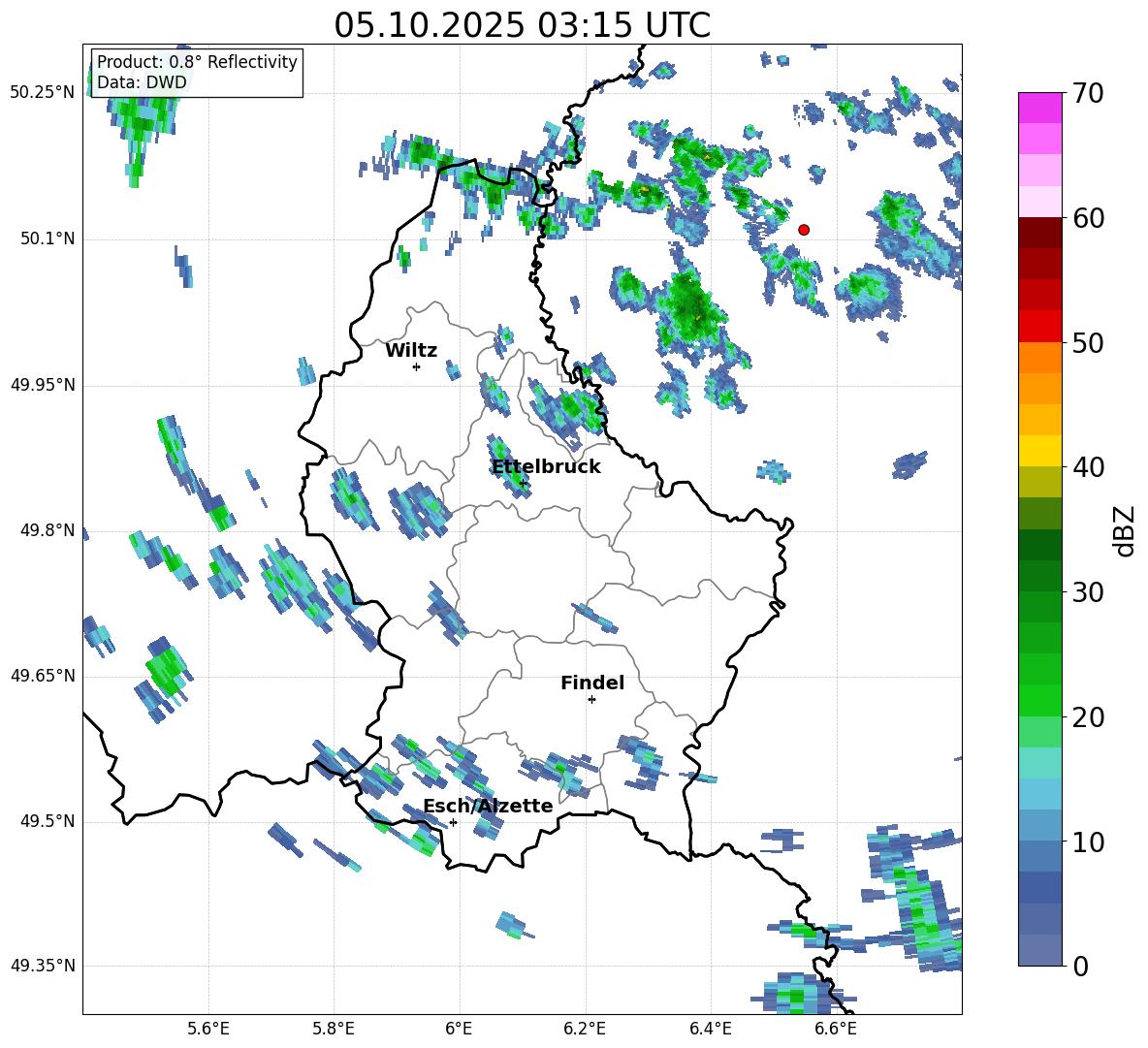The width and height of the screenshot is (1148, 1048).
Task: Click the Ettelbruck station cross marker
Action: 523,483
